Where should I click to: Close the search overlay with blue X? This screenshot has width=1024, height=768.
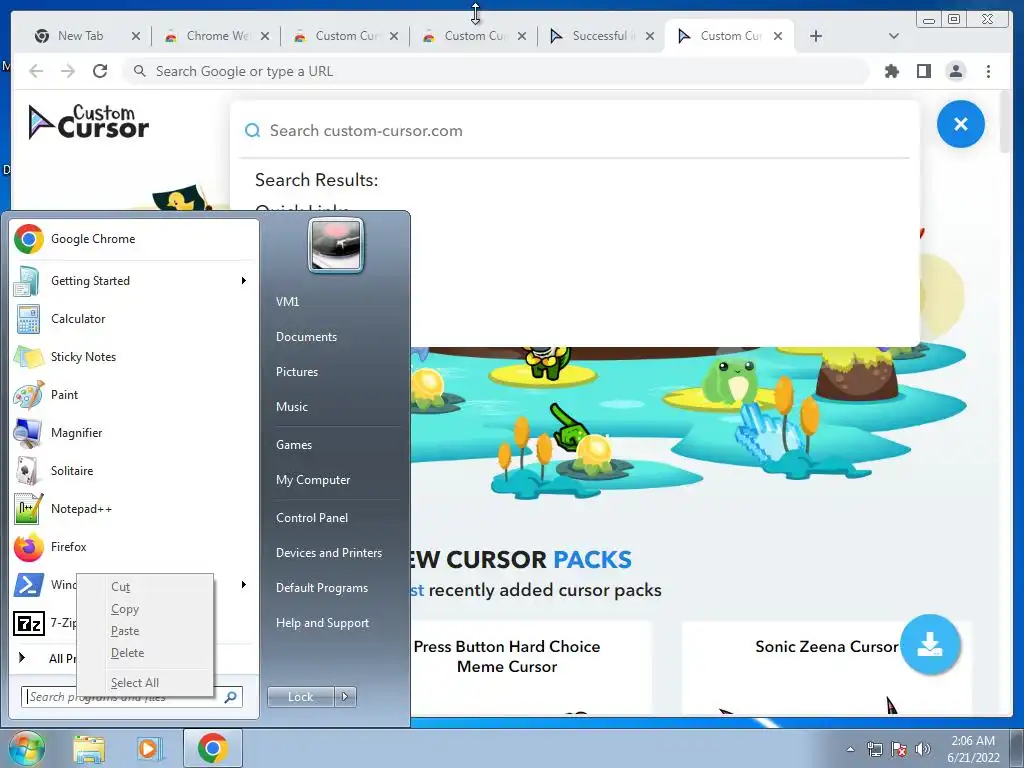[960, 124]
